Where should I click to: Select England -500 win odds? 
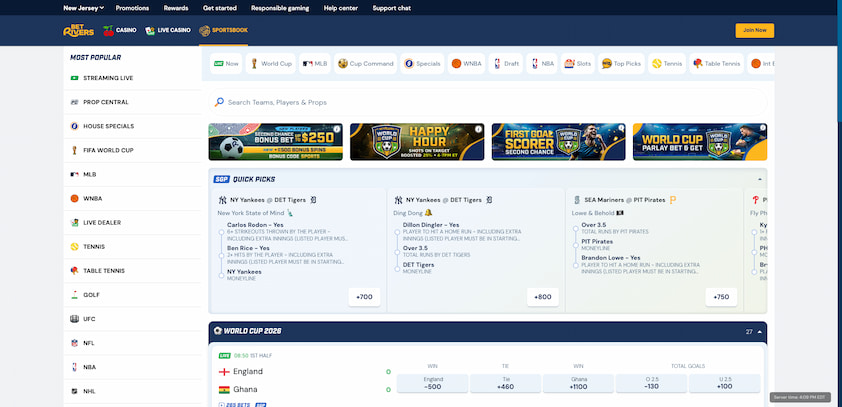[432, 383]
